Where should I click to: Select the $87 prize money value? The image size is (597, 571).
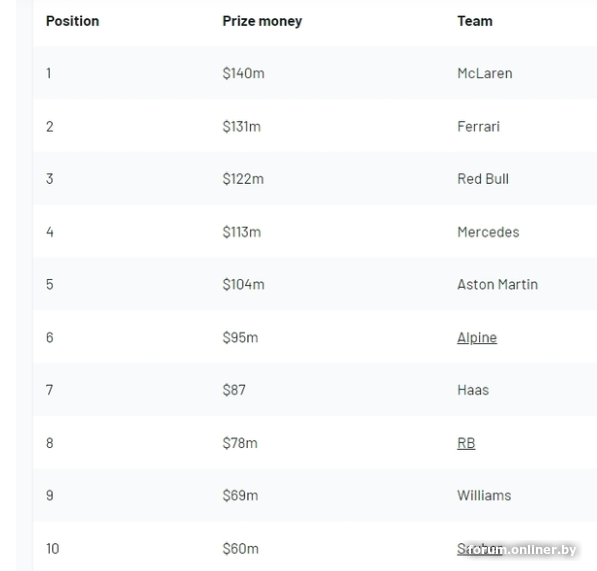click(234, 390)
